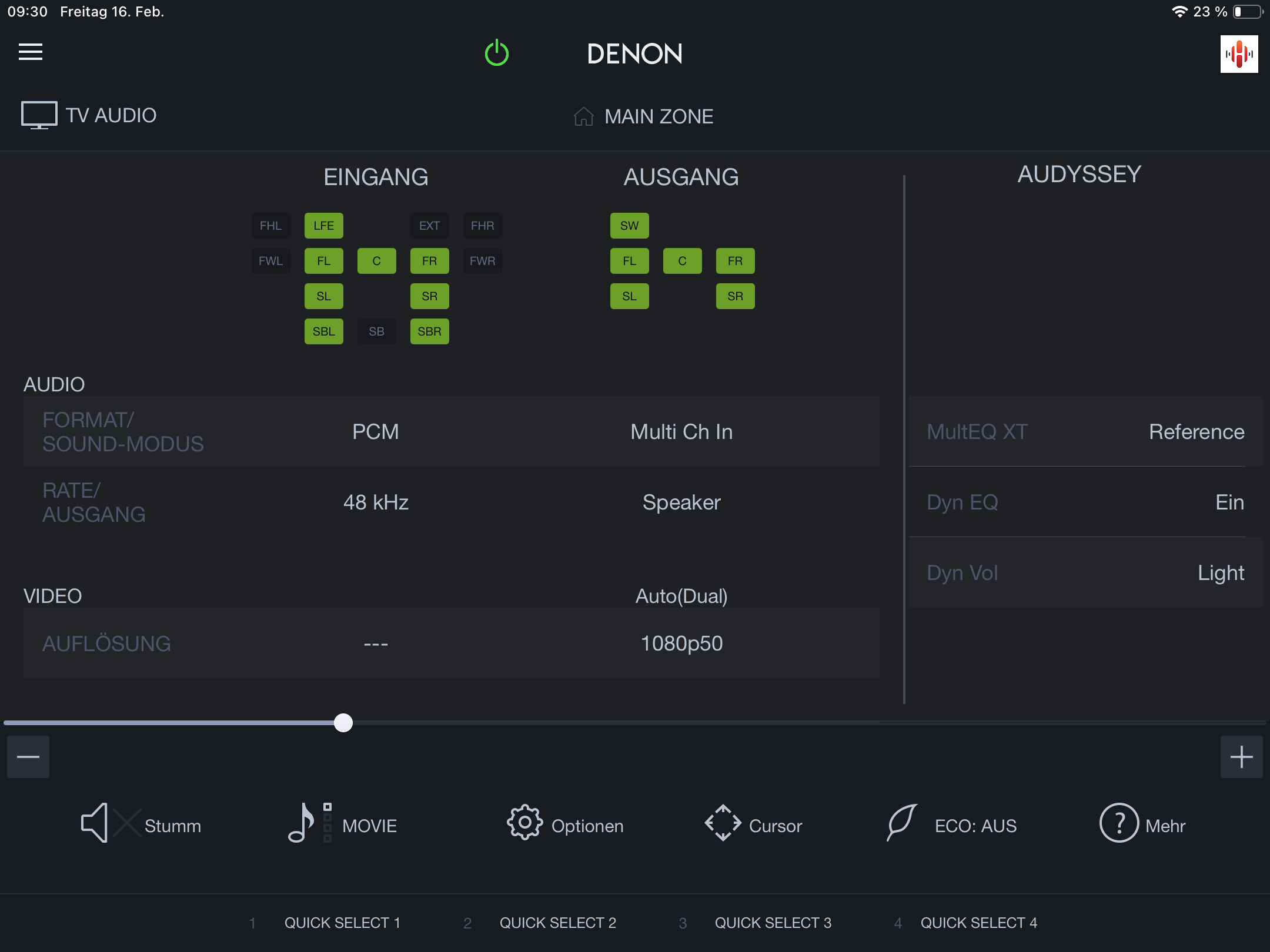Screen dimensions: 1270x952
Task: Click the volume slider handle
Action: [343, 723]
